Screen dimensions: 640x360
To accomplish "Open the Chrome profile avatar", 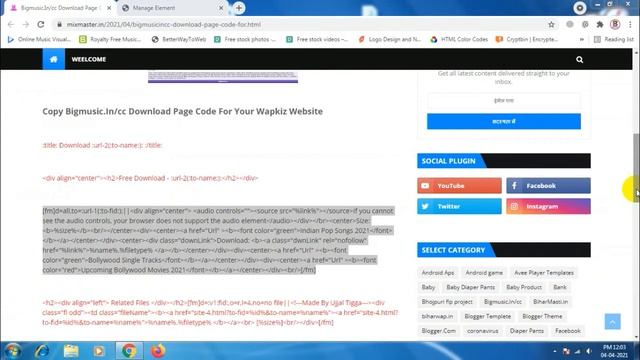I will 615,24.
